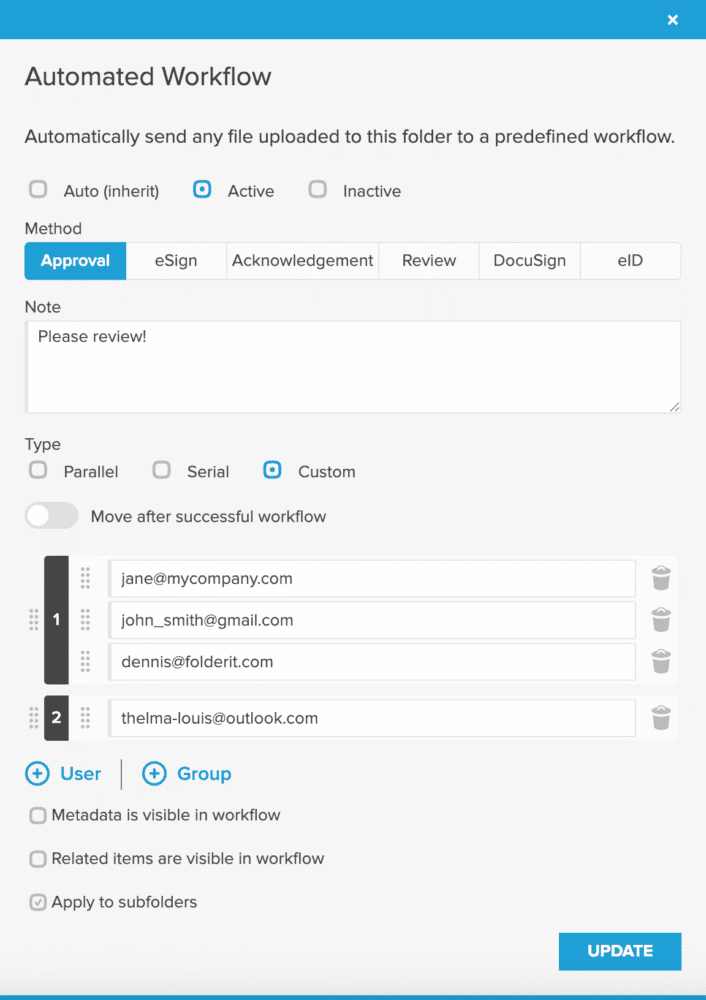The width and height of the screenshot is (706, 1000).
Task: Delete the jane@mycompany.com recipient row
Action: coord(661,579)
